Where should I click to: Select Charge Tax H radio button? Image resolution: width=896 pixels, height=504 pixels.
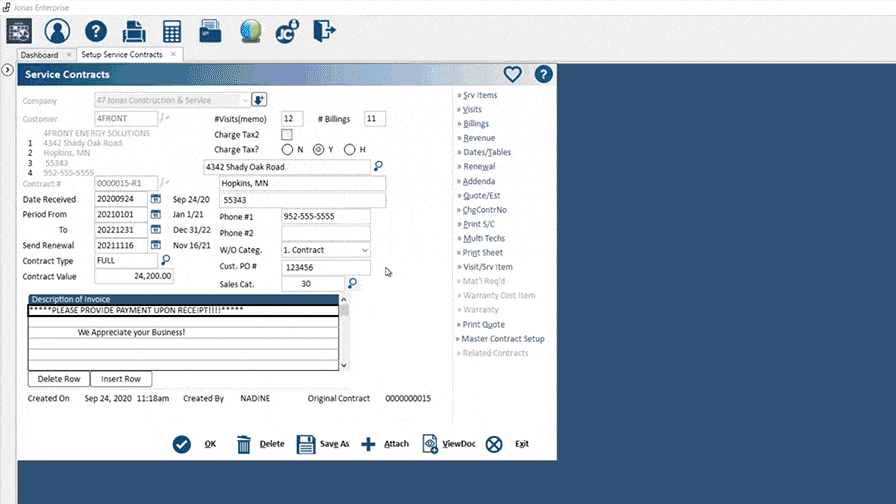[349, 150]
